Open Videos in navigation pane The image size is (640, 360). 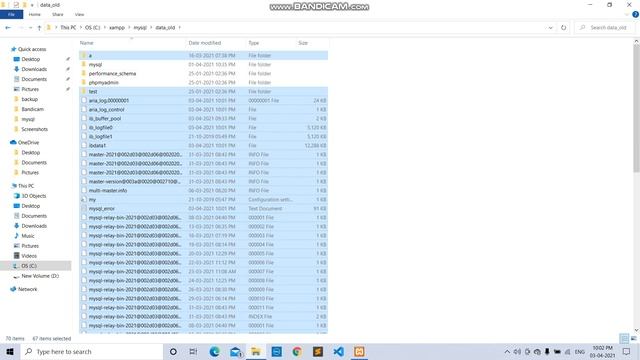click(29, 256)
